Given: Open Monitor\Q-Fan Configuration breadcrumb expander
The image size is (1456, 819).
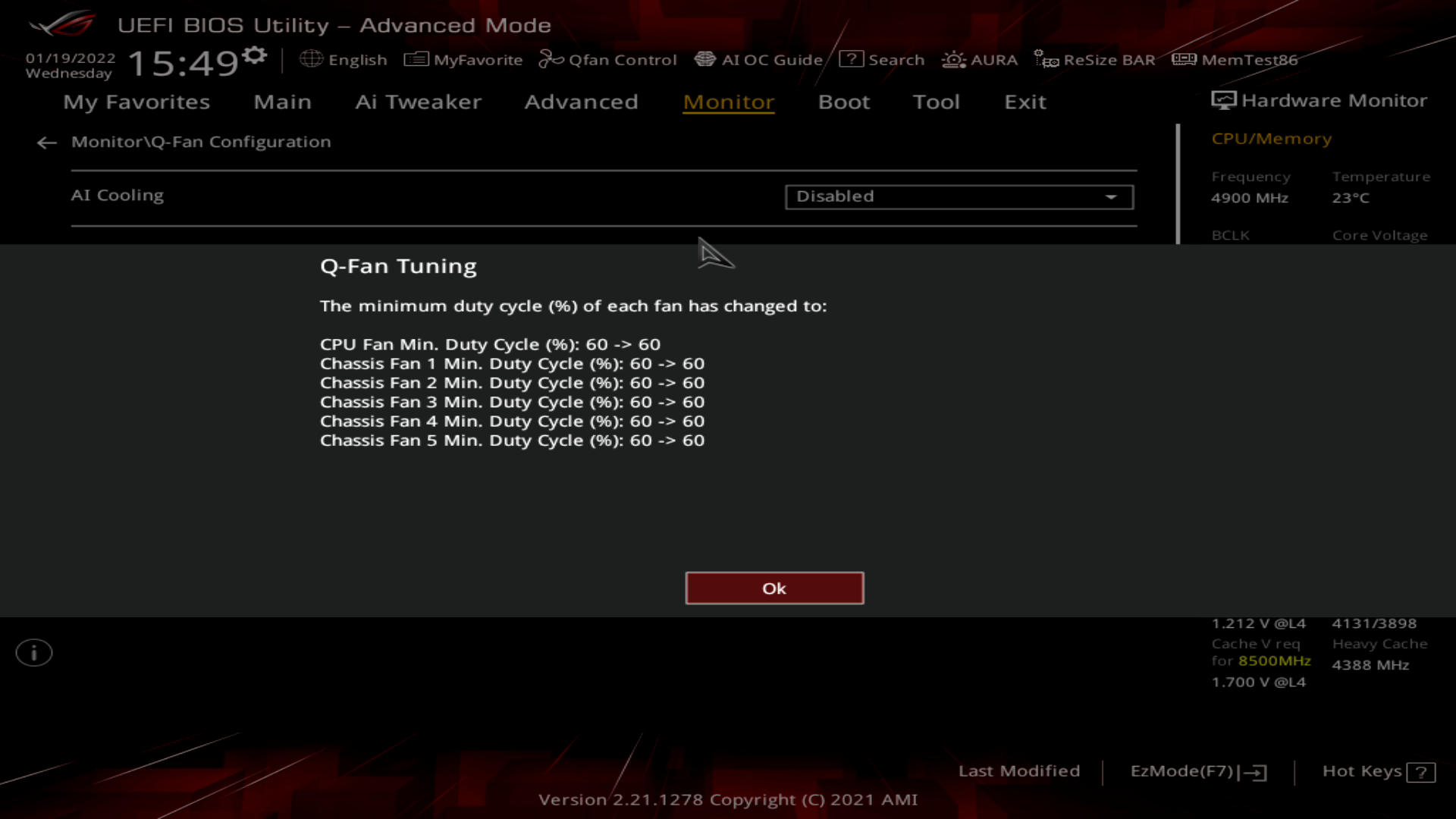Looking at the screenshot, I should 46,141.
